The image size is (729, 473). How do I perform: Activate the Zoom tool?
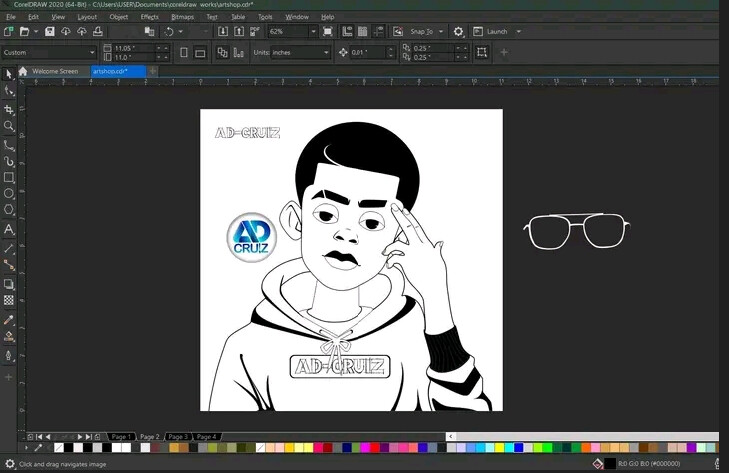(9, 126)
